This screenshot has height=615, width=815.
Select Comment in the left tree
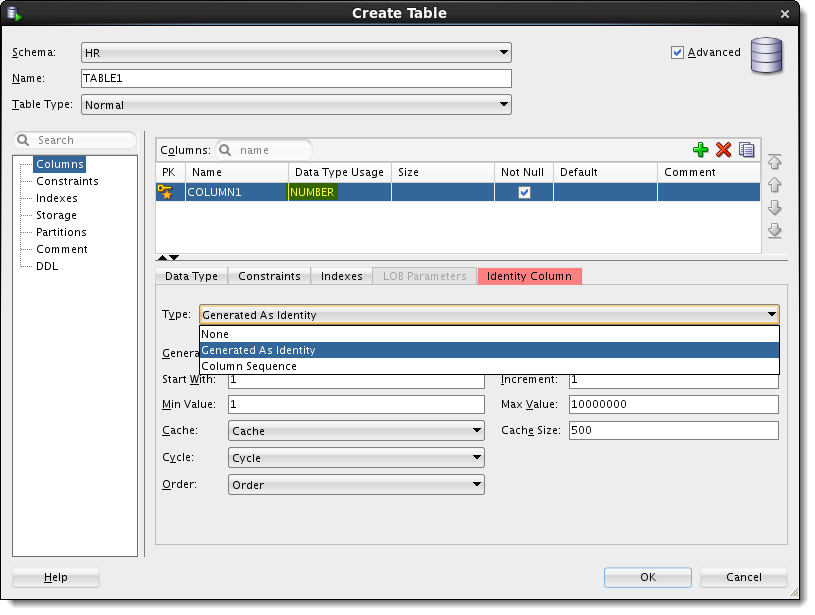(62, 249)
